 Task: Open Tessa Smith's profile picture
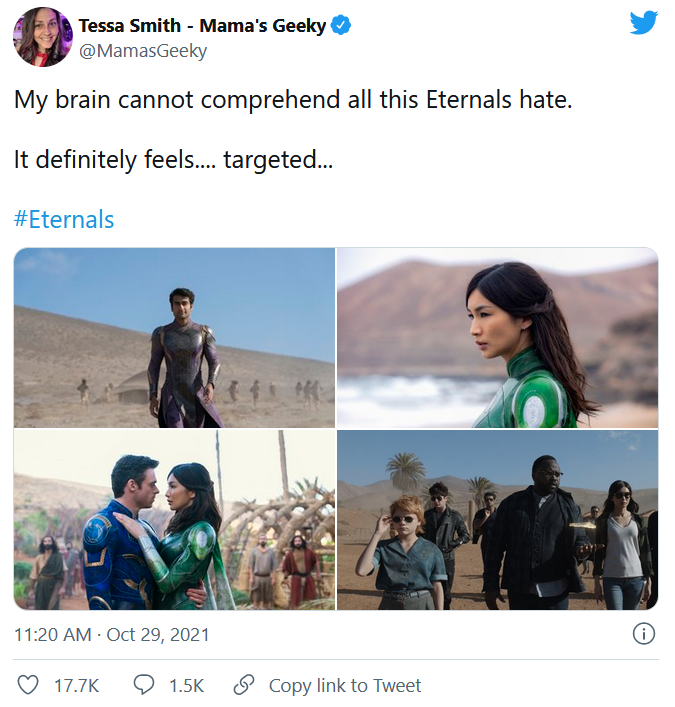point(43,37)
